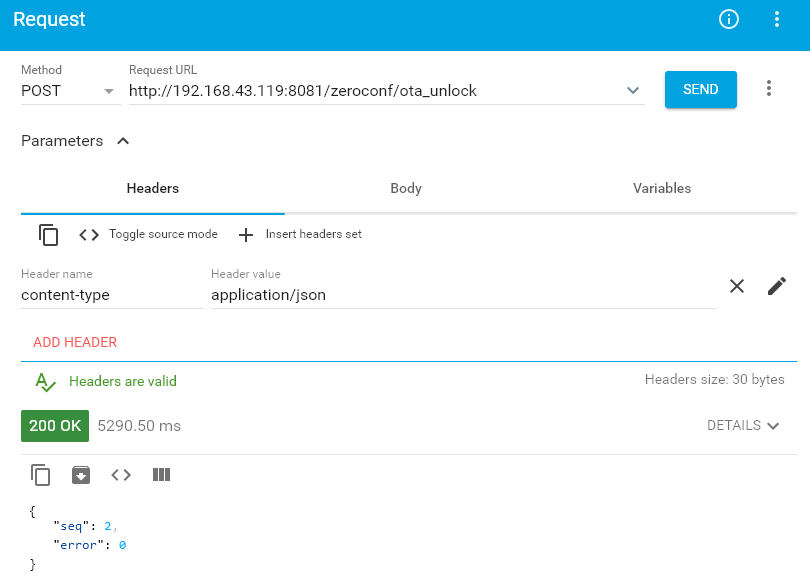Click Insert headers set plus icon
Image resolution: width=810 pixels, height=584 pixels.
246,235
